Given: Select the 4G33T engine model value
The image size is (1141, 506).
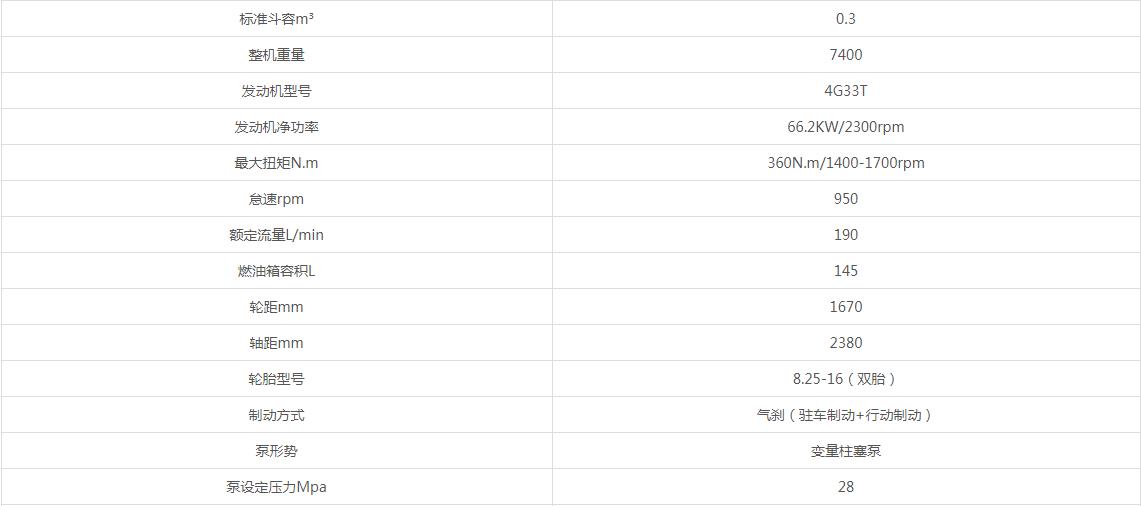Looking at the screenshot, I should [x=846, y=91].
